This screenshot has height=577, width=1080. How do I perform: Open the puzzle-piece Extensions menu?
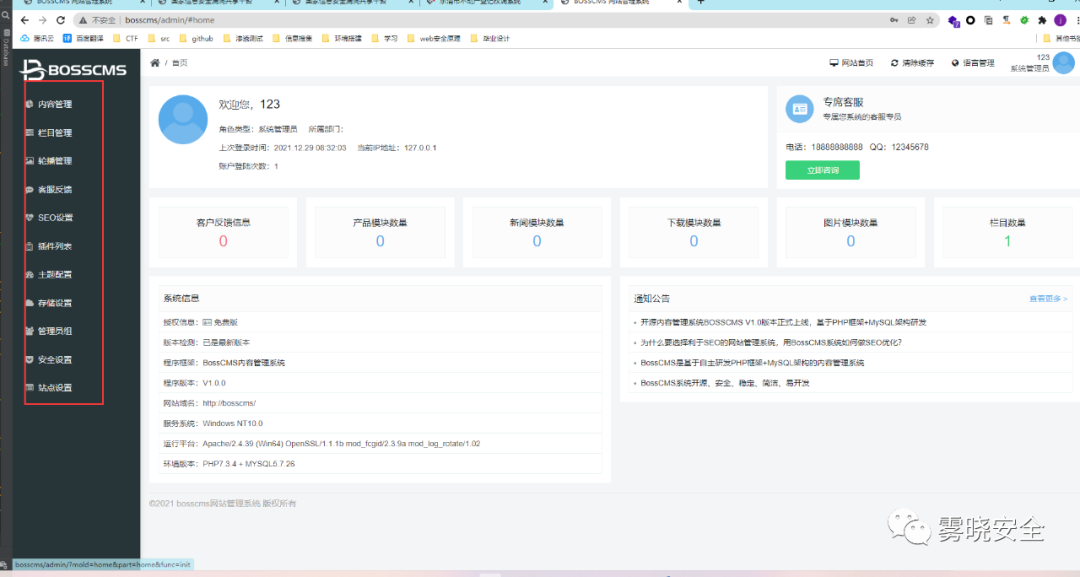1042,21
